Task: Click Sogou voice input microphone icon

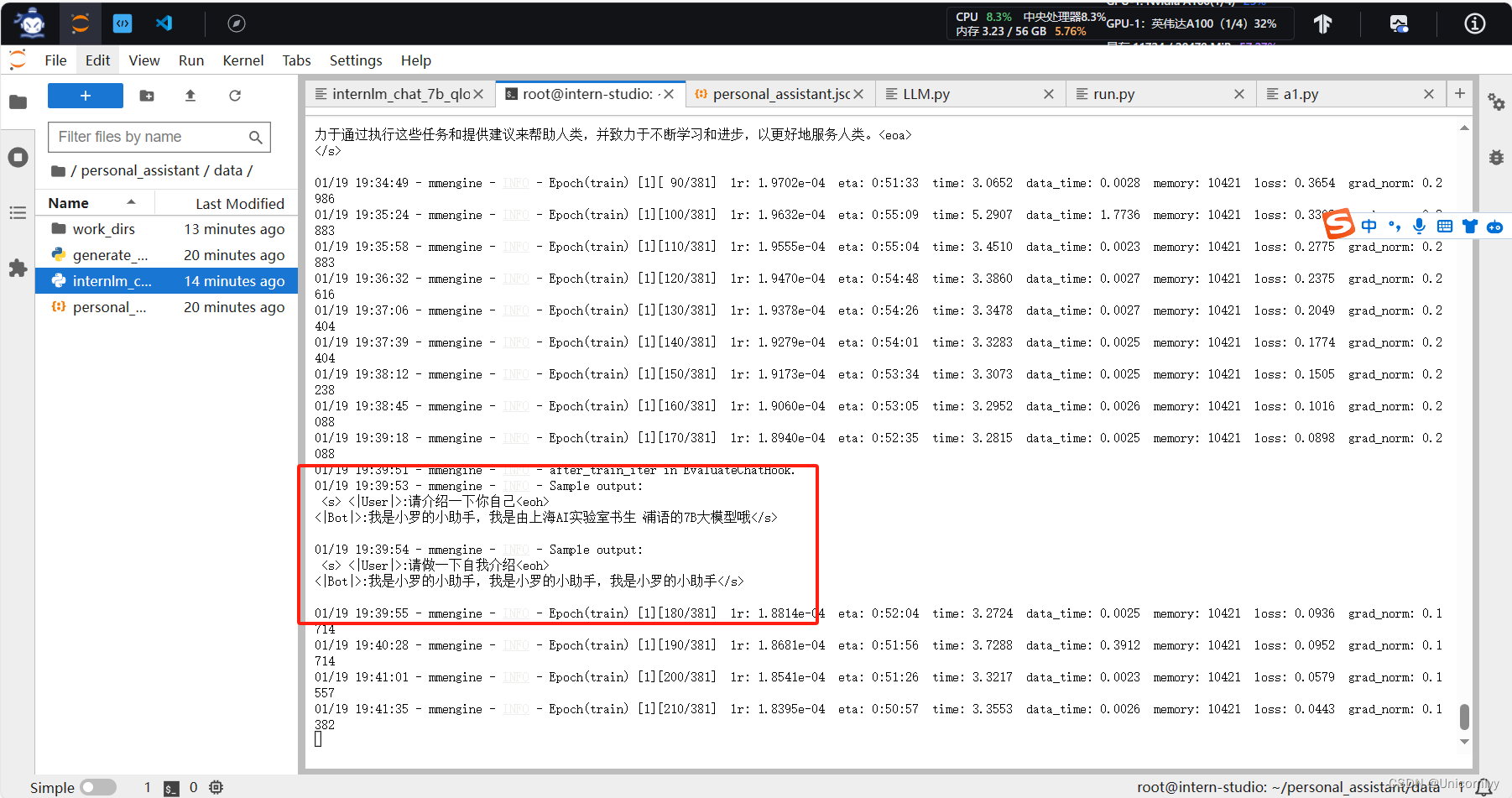Action: click(x=1419, y=226)
